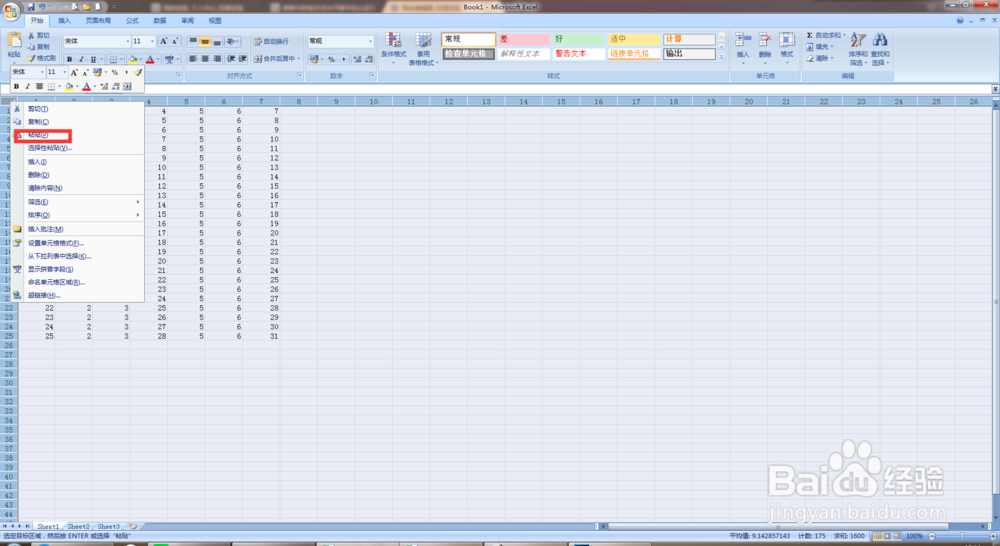
Task: Click Find & Select (查找和选择) binoculars
Action: coord(880,48)
